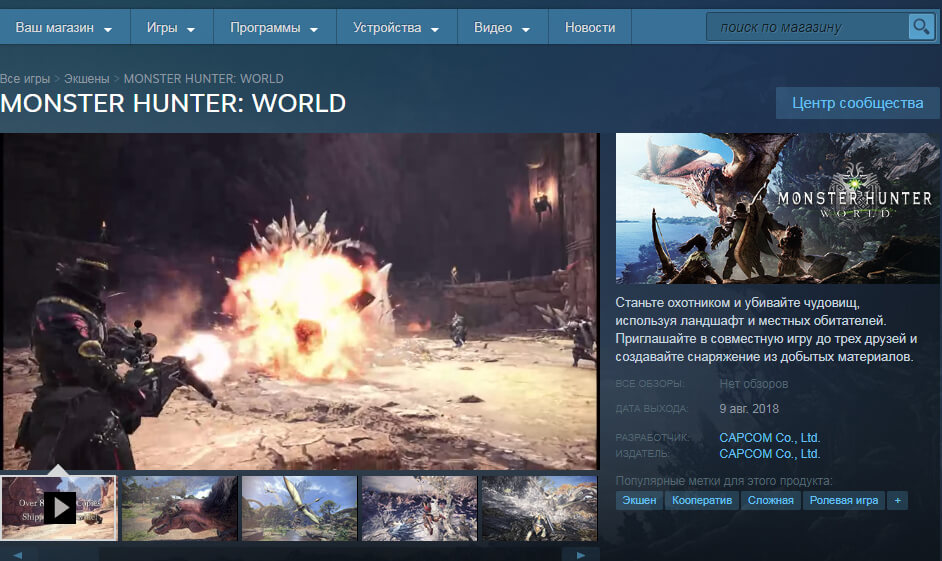Image resolution: width=942 pixels, height=561 pixels.
Task: Open the Программы dropdown menu
Action: pos(275,28)
